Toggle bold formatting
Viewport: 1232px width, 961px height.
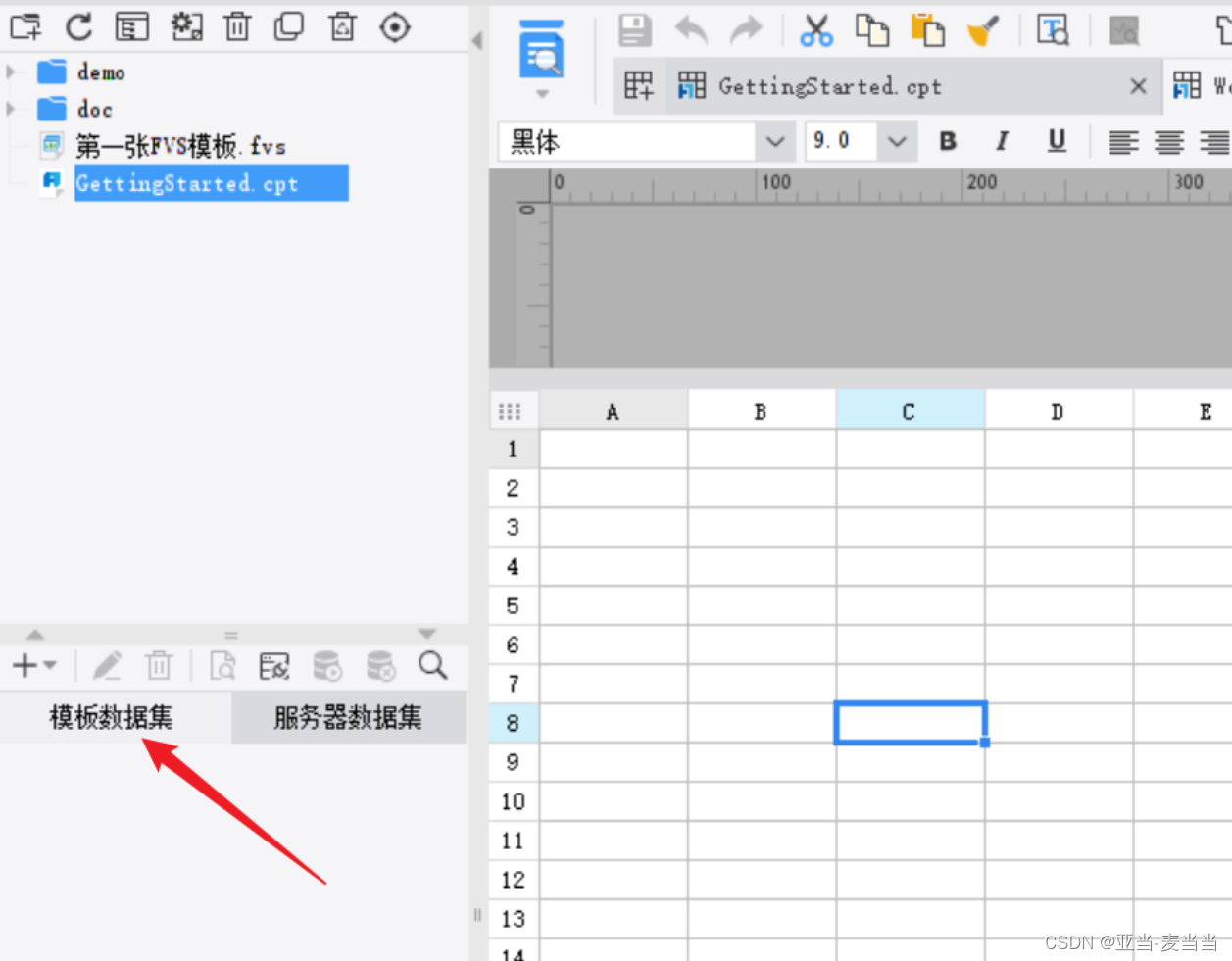tap(948, 141)
